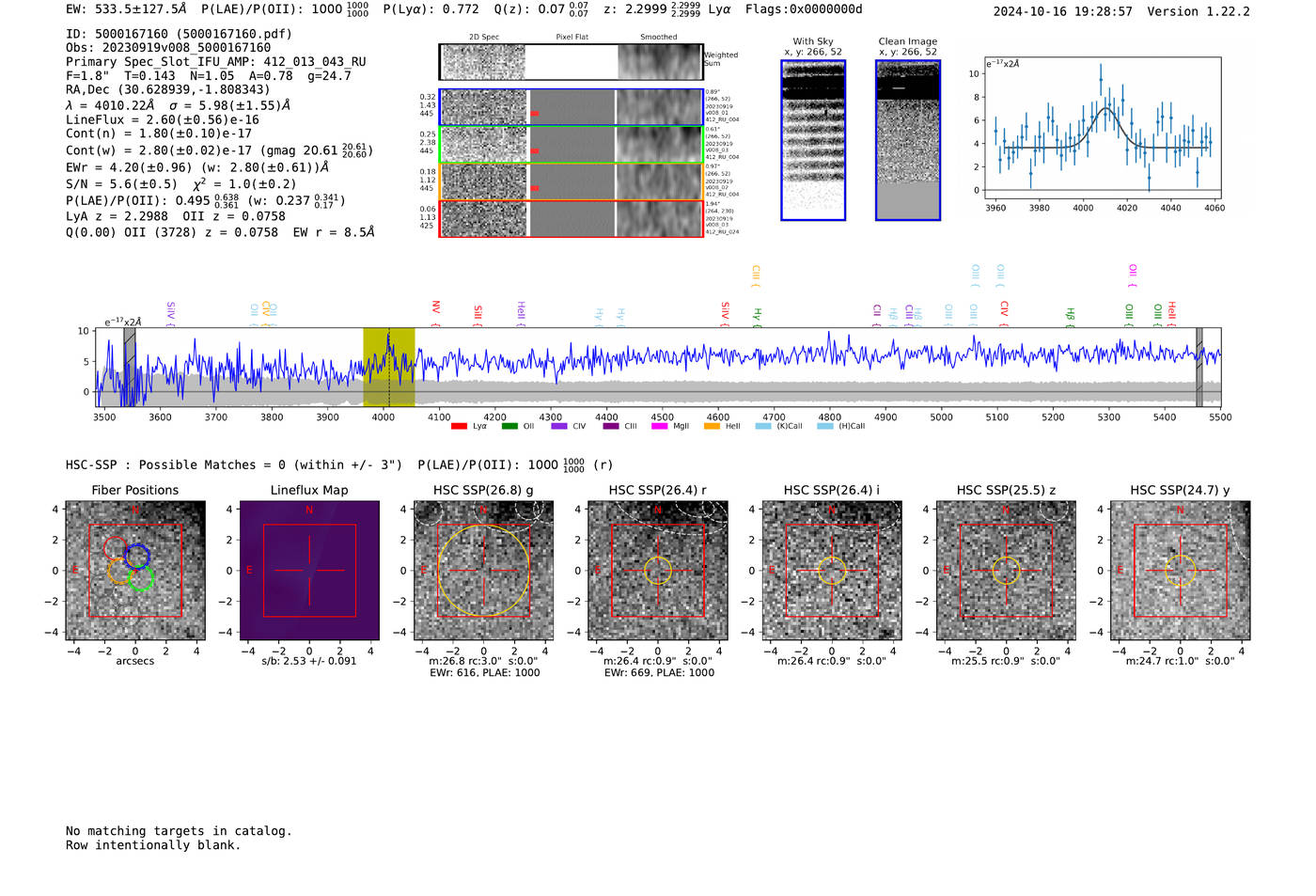Select the RA,Dec coordinates line
The width and height of the screenshot is (1316, 896).
click(x=168, y=89)
